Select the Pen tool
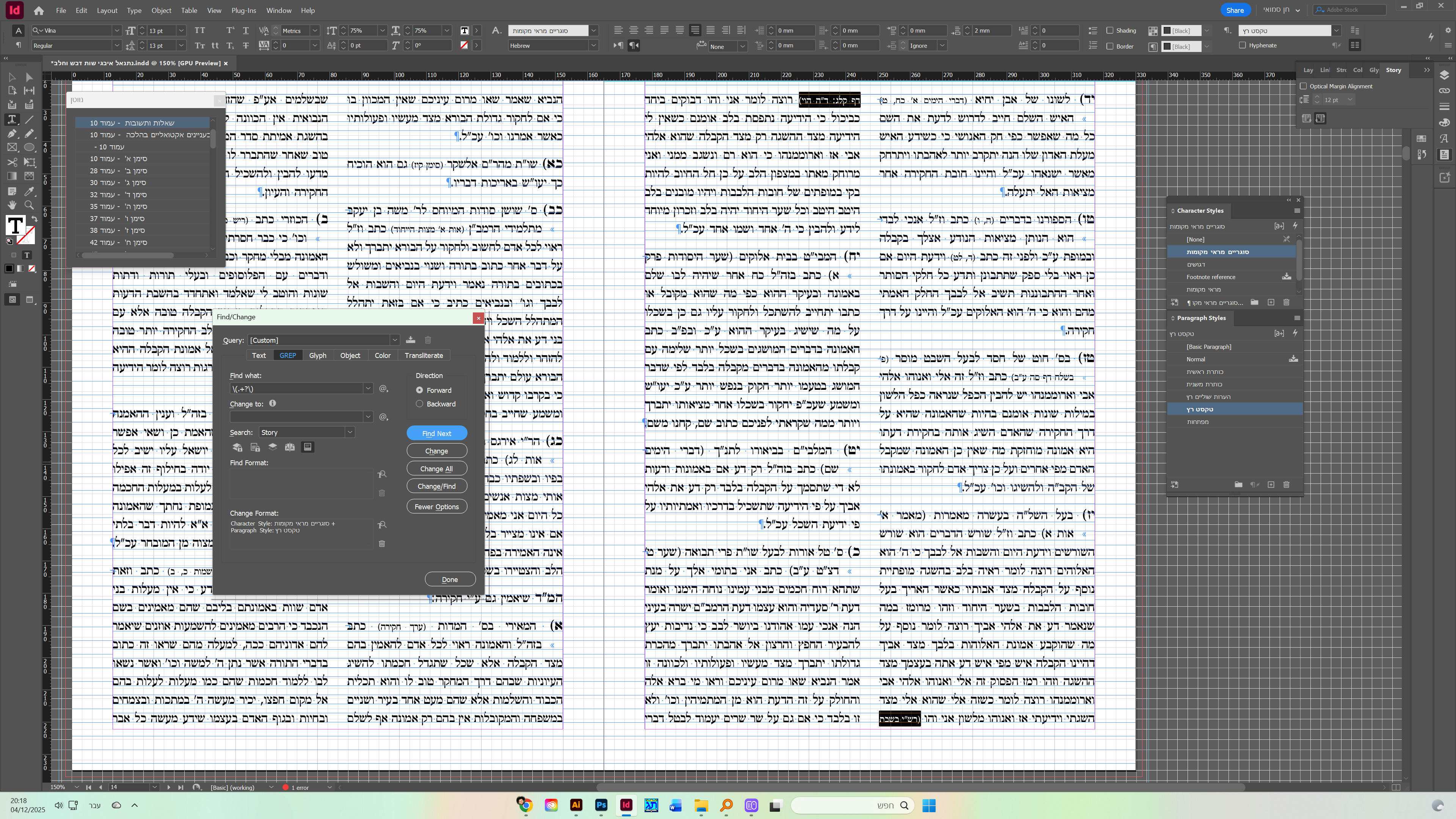1456x819 pixels. point(12,133)
